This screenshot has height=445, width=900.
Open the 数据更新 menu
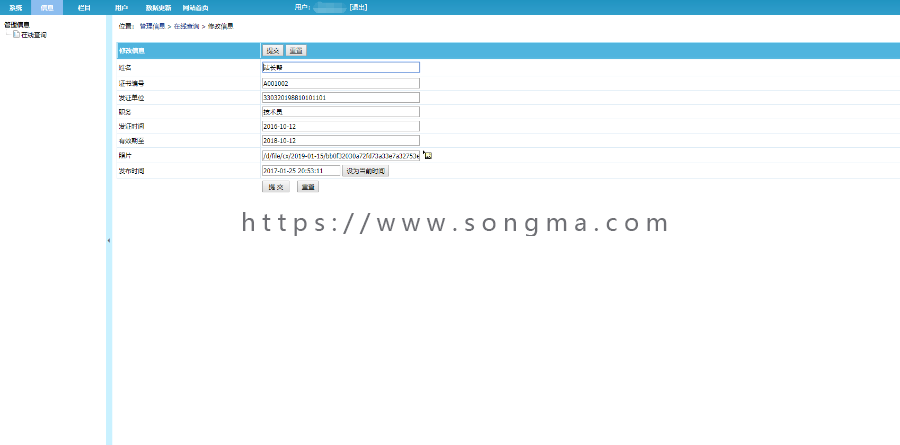click(x=158, y=7)
